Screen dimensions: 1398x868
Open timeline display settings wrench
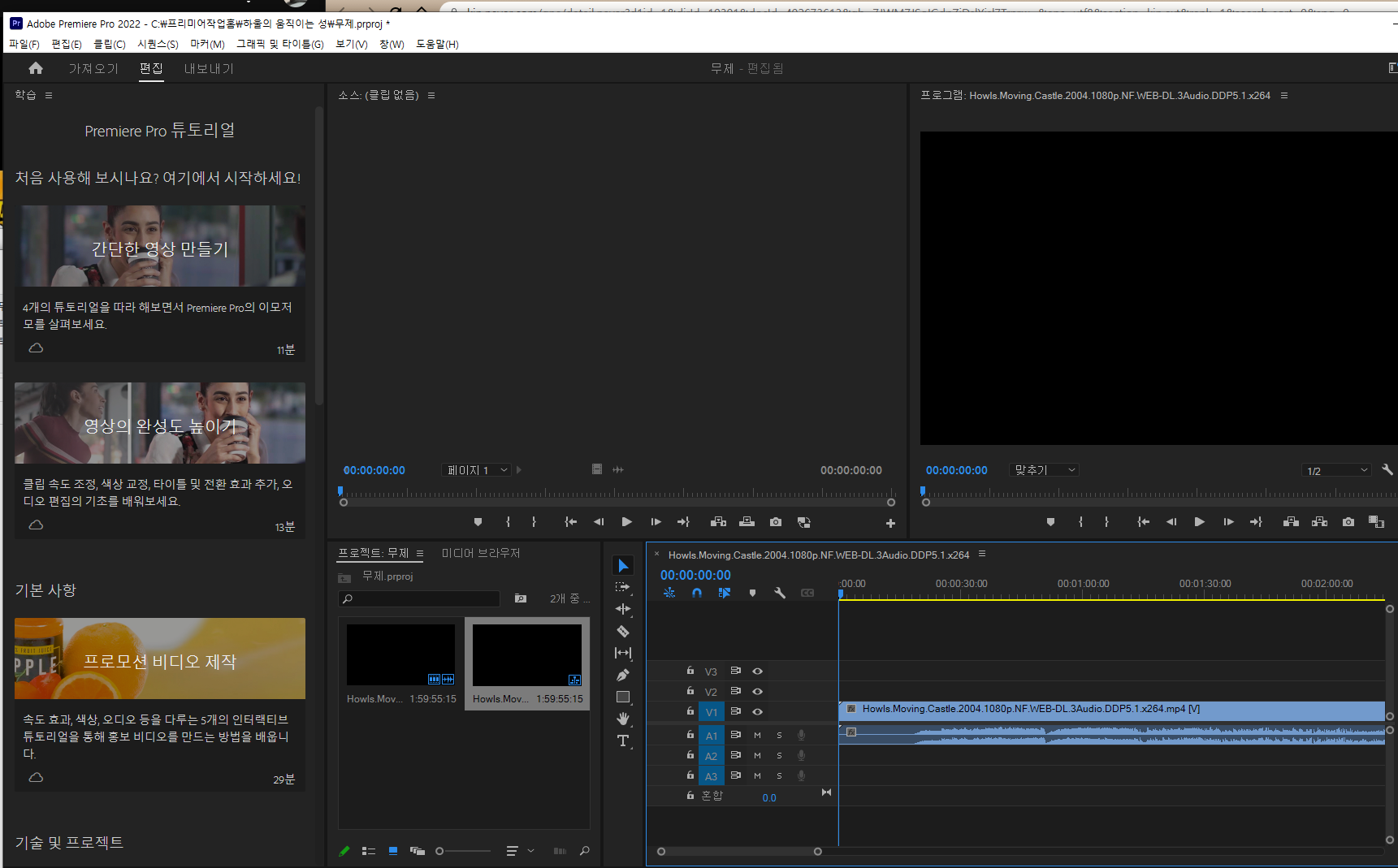pos(780,593)
